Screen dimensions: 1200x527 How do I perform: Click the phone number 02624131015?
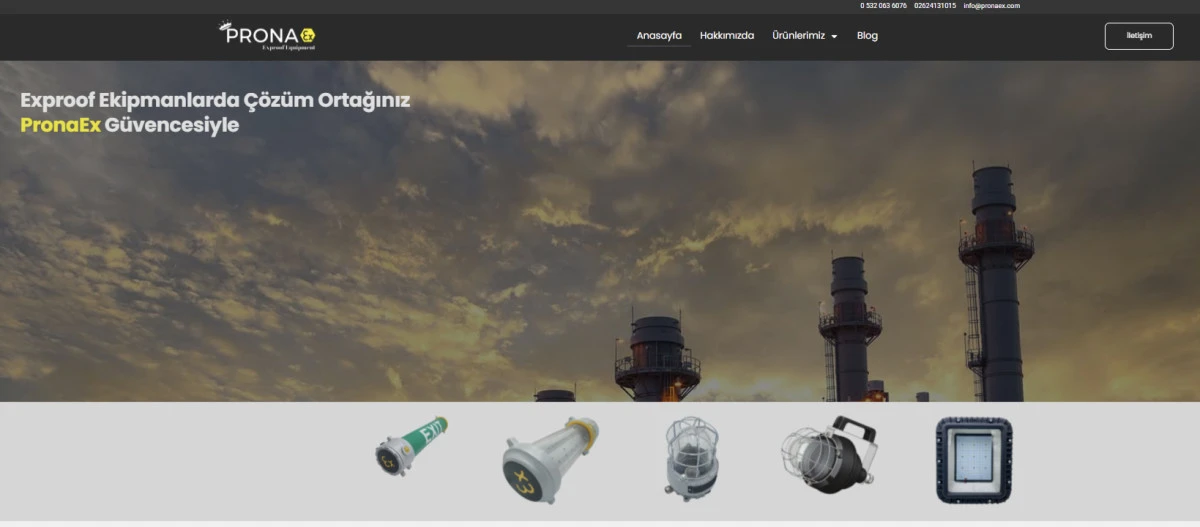click(935, 6)
